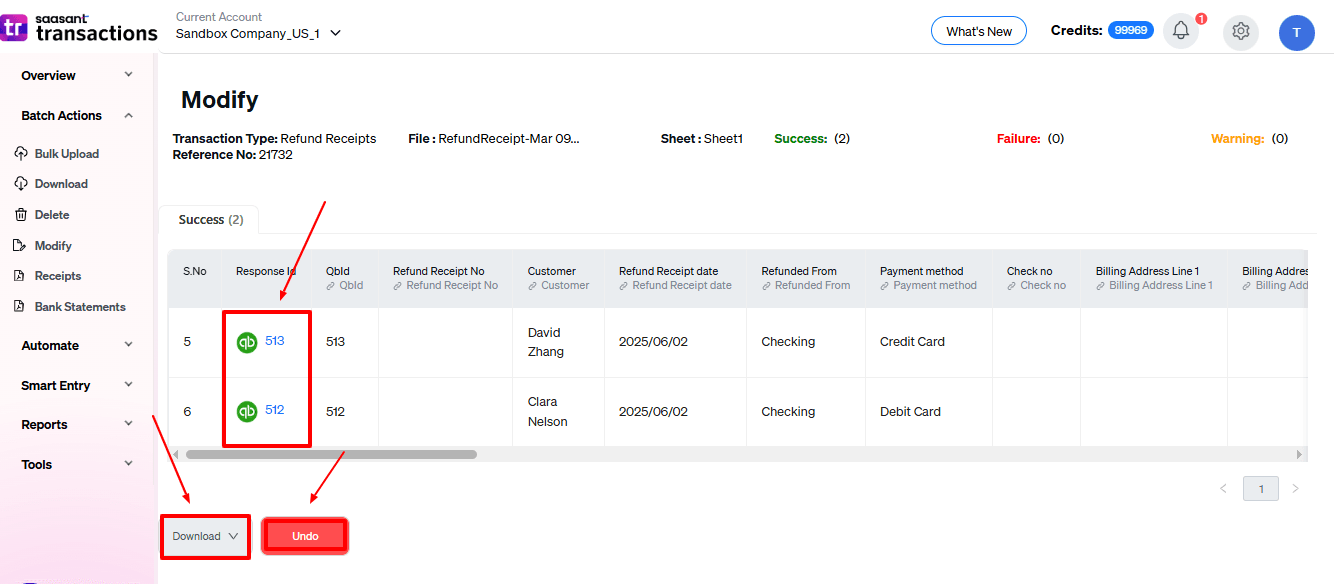Select the Success (2) tab
The width and height of the screenshot is (1334, 584).
click(210, 220)
